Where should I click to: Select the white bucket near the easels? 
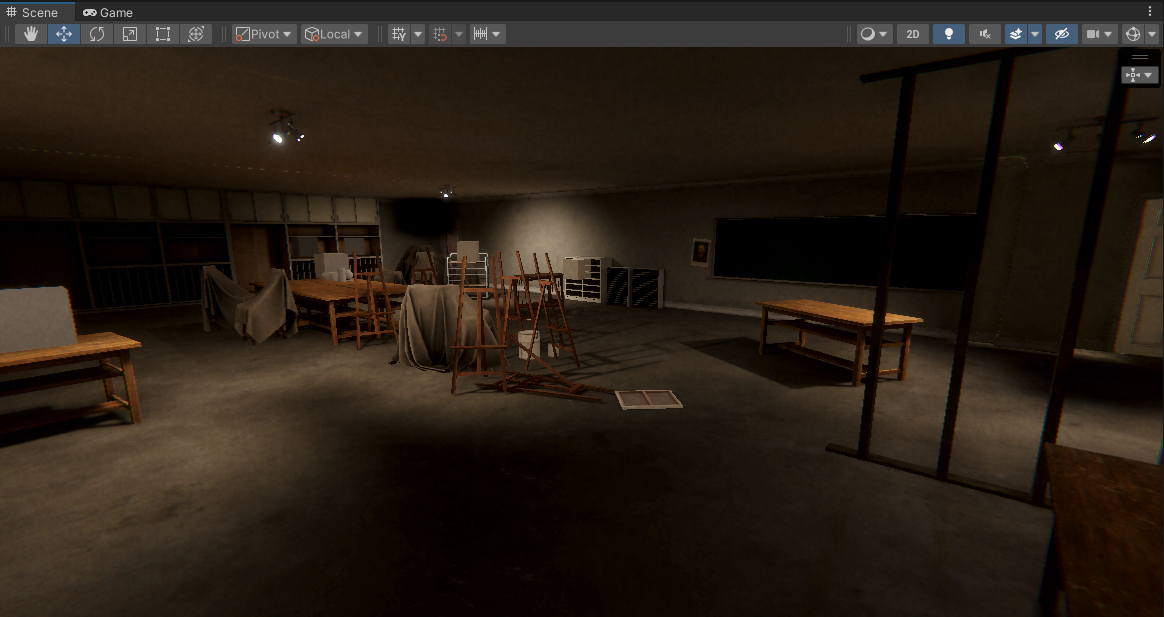[529, 345]
